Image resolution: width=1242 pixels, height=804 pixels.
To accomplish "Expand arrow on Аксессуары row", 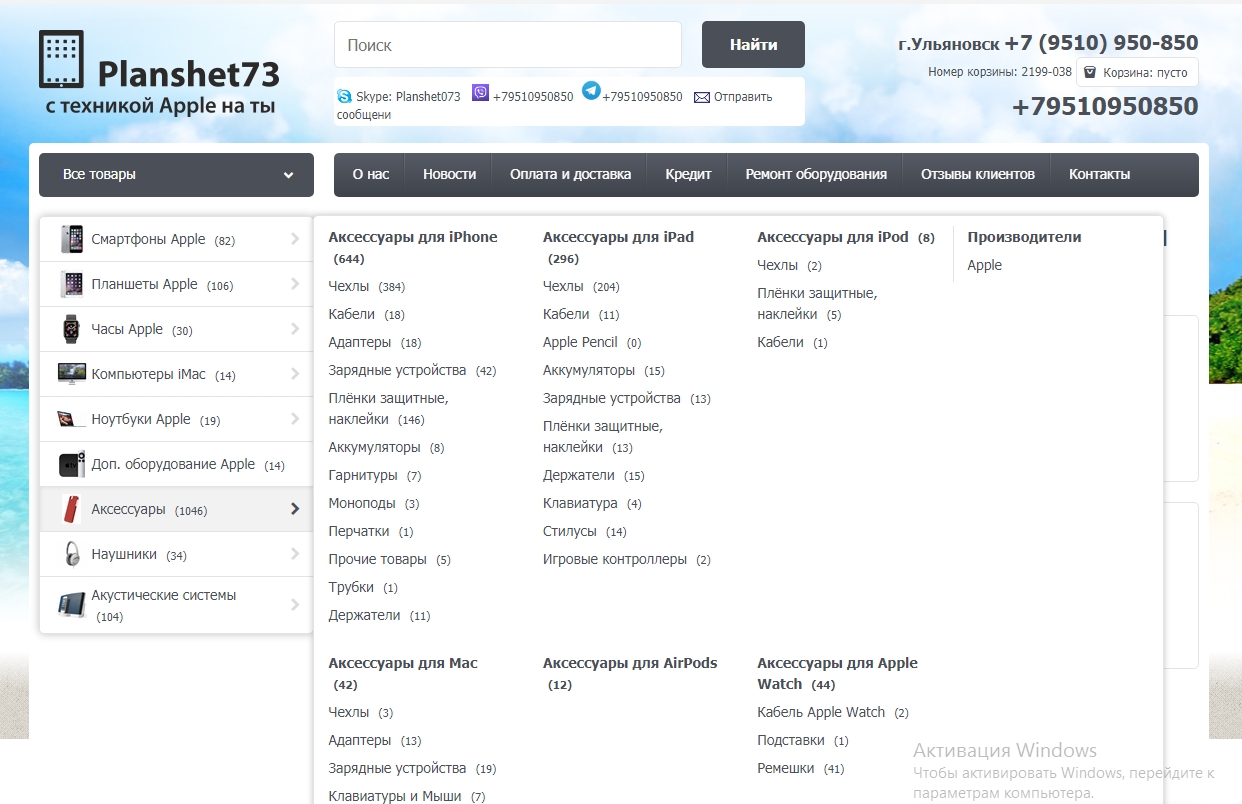I will tap(295, 509).
